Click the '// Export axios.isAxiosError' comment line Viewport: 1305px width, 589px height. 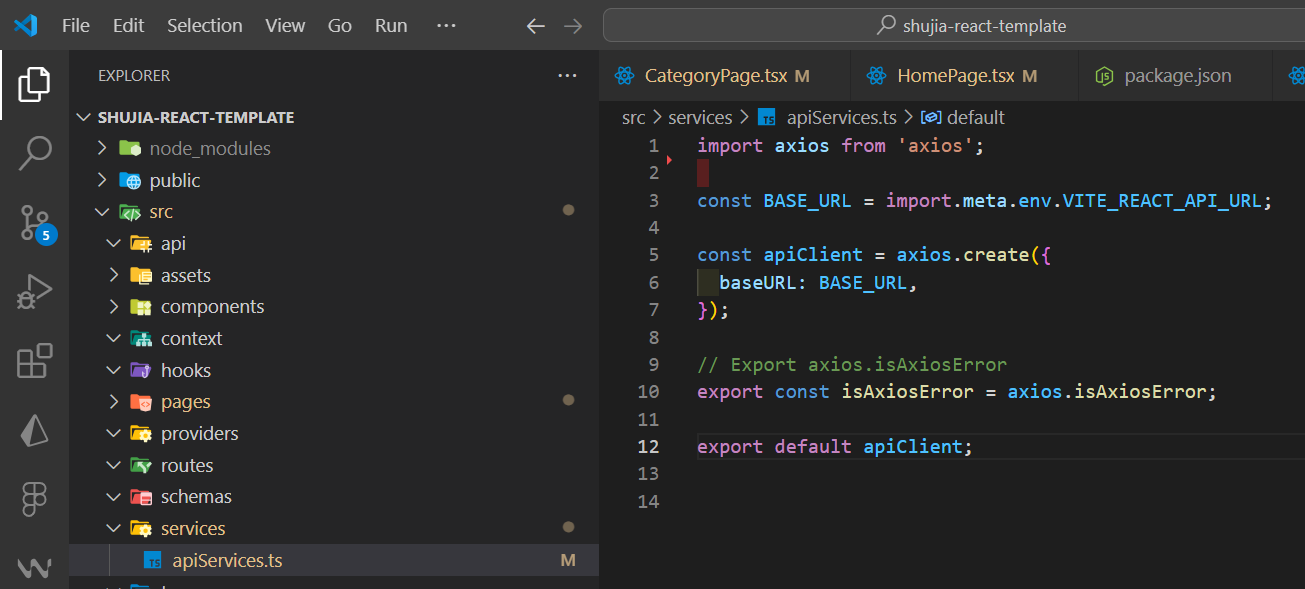[852, 365]
